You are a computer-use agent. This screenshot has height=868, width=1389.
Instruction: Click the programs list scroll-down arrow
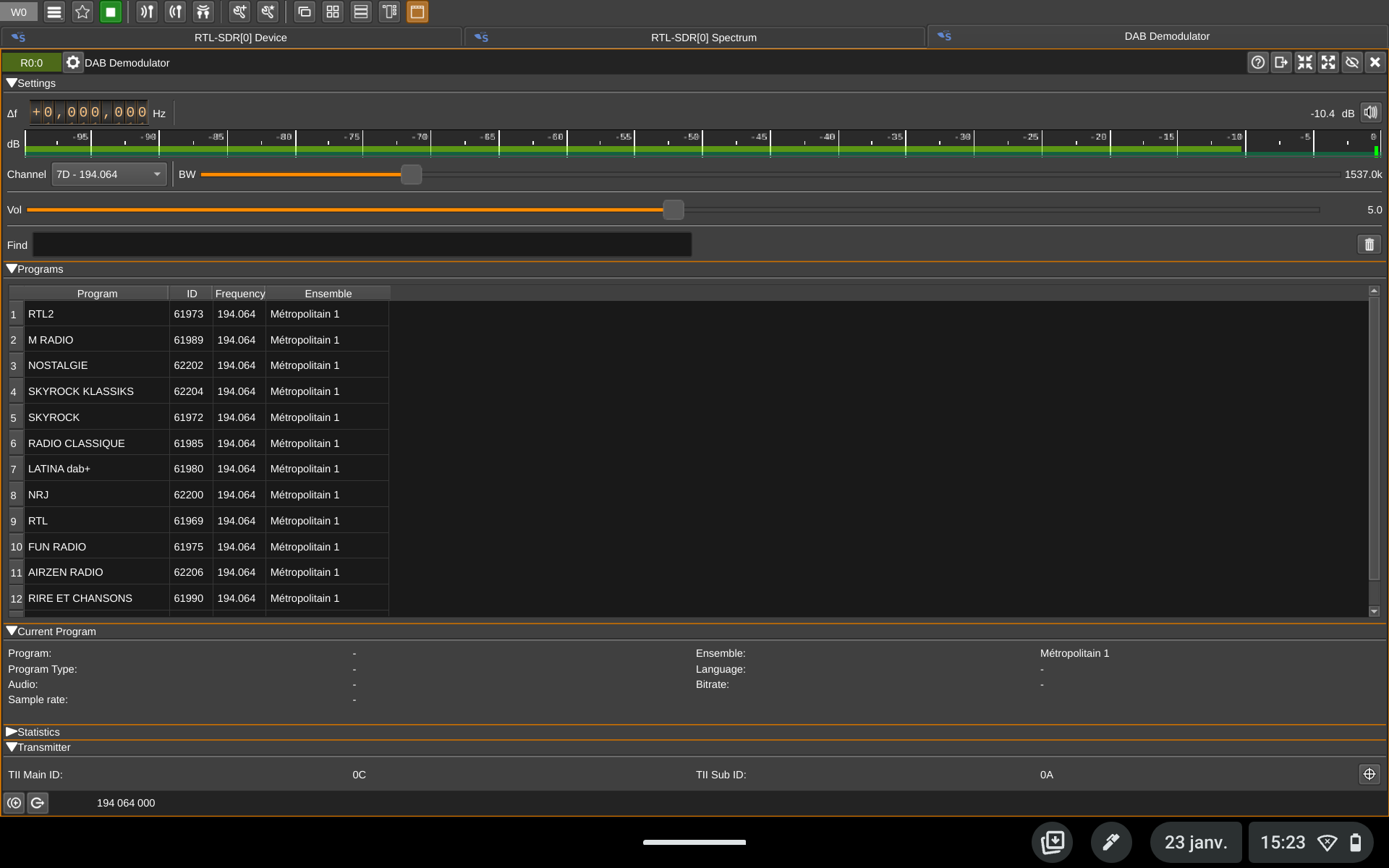click(x=1374, y=612)
